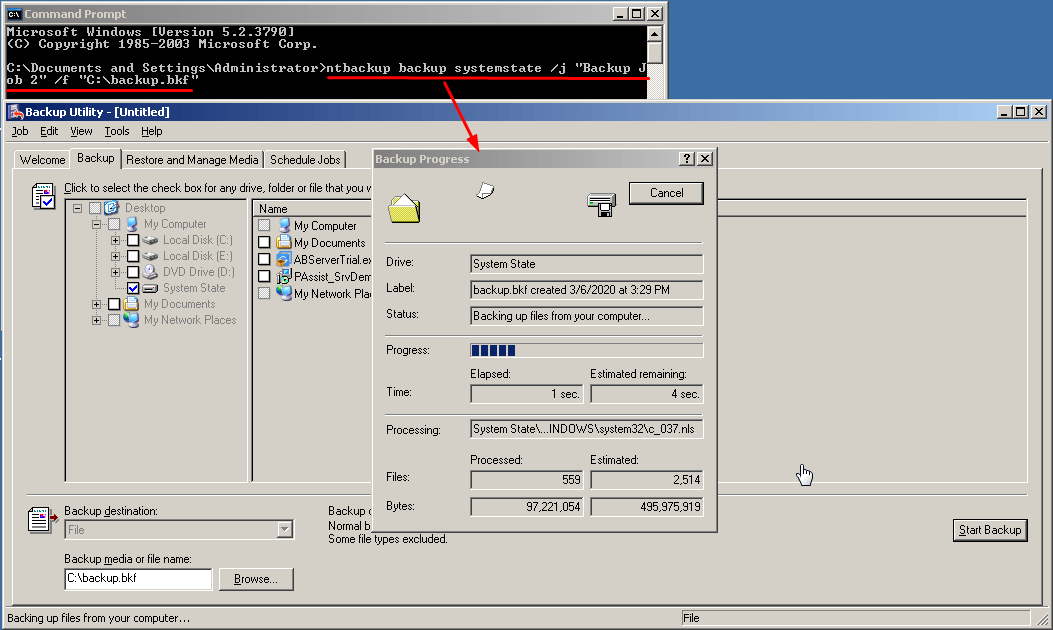Click the DVD Drive (D:) disc icon
This screenshot has height=630, width=1053.
tap(150, 272)
